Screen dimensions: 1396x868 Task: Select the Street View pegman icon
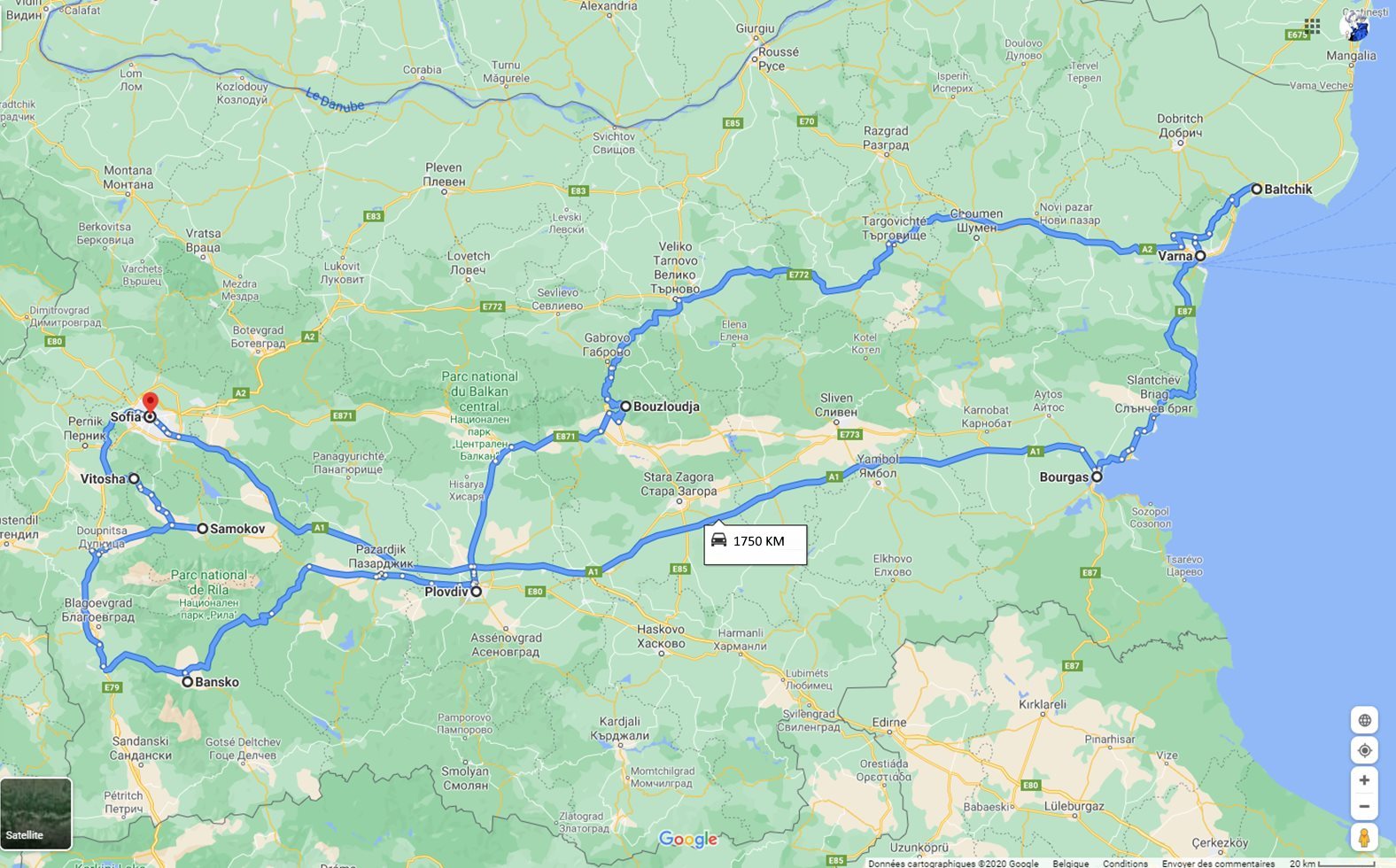click(x=1364, y=837)
